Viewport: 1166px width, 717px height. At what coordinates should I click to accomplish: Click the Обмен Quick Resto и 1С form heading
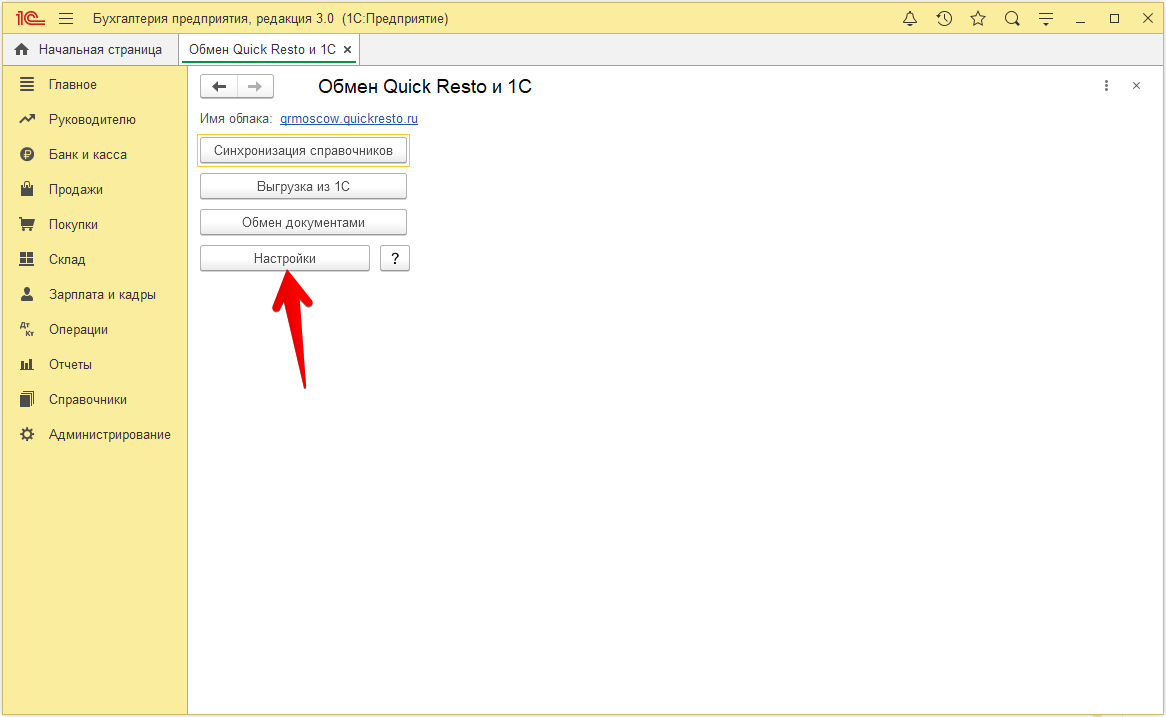(x=425, y=86)
